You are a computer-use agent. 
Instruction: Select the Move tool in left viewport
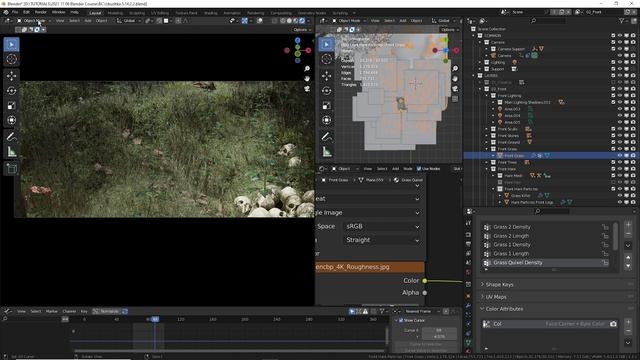point(11,76)
